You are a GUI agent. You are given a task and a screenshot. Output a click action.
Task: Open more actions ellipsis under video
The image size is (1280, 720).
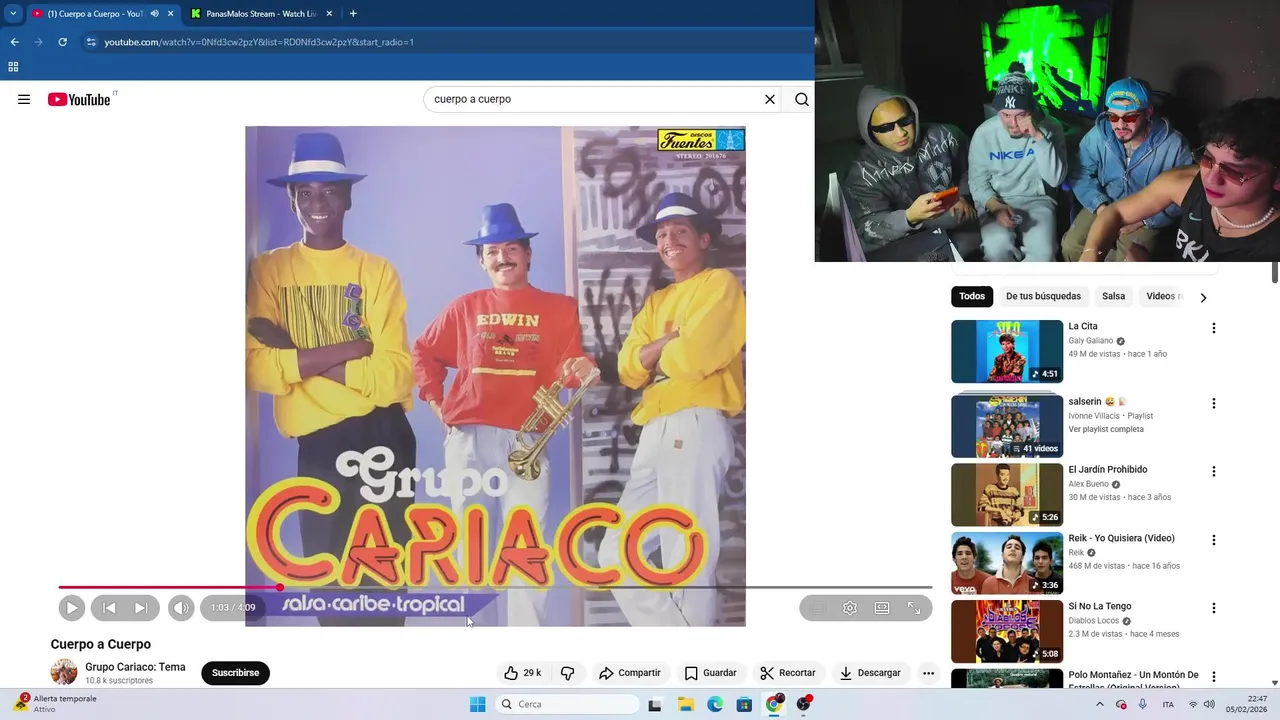coord(928,673)
